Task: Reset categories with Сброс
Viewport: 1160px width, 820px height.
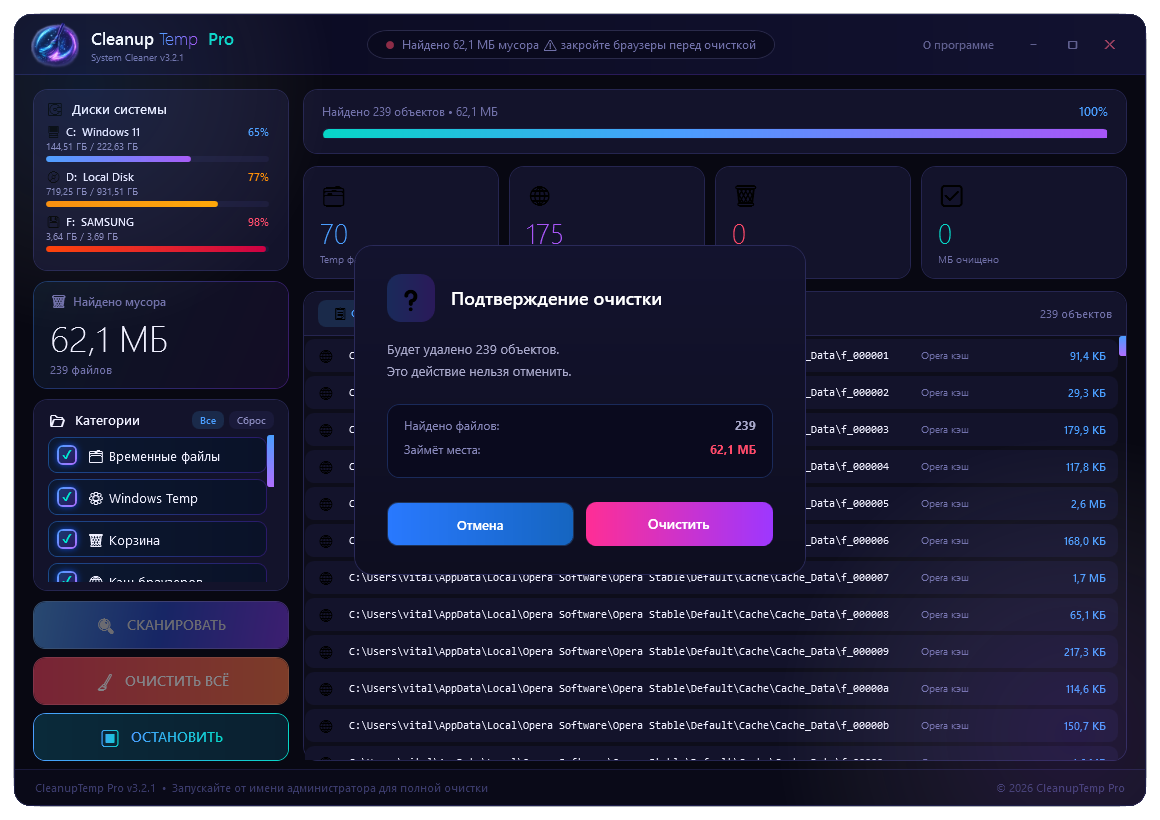Action: [251, 420]
